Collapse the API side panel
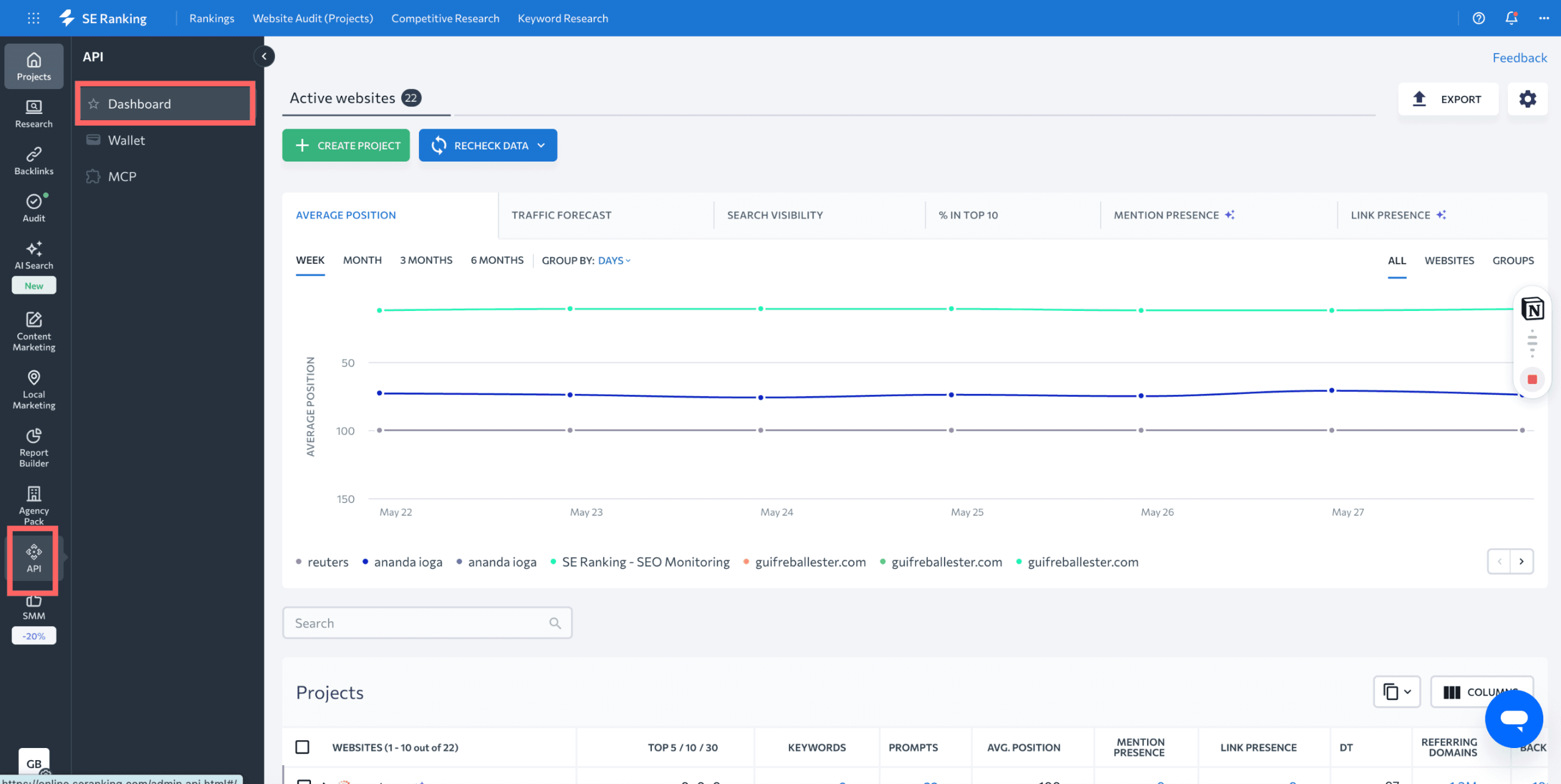The image size is (1561, 784). [x=264, y=56]
